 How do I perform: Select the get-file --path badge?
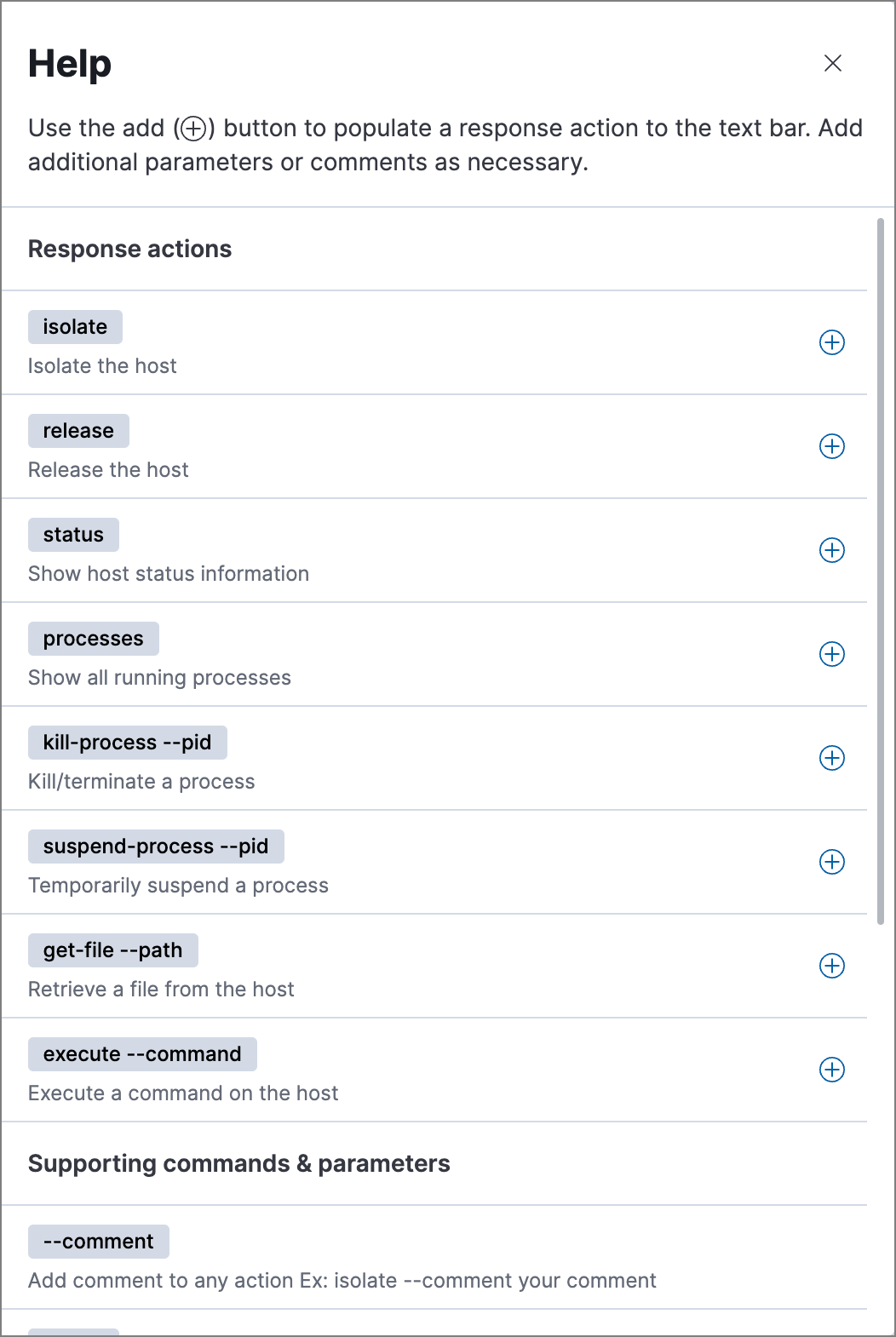pyautogui.click(x=113, y=950)
